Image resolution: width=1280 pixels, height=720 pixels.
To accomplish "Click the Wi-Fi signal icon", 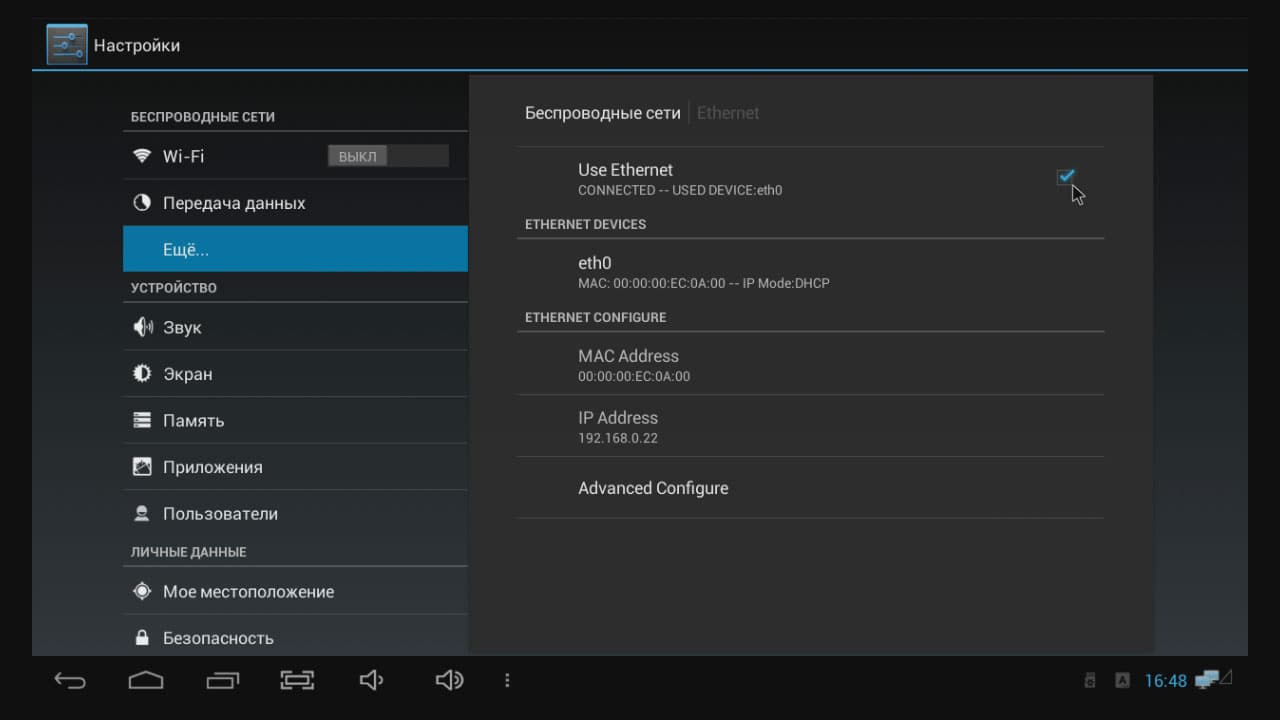I will [x=142, y=156].
